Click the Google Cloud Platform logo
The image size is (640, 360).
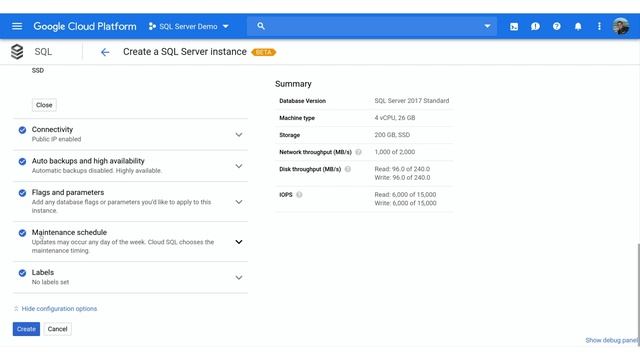tap(85, 26)
